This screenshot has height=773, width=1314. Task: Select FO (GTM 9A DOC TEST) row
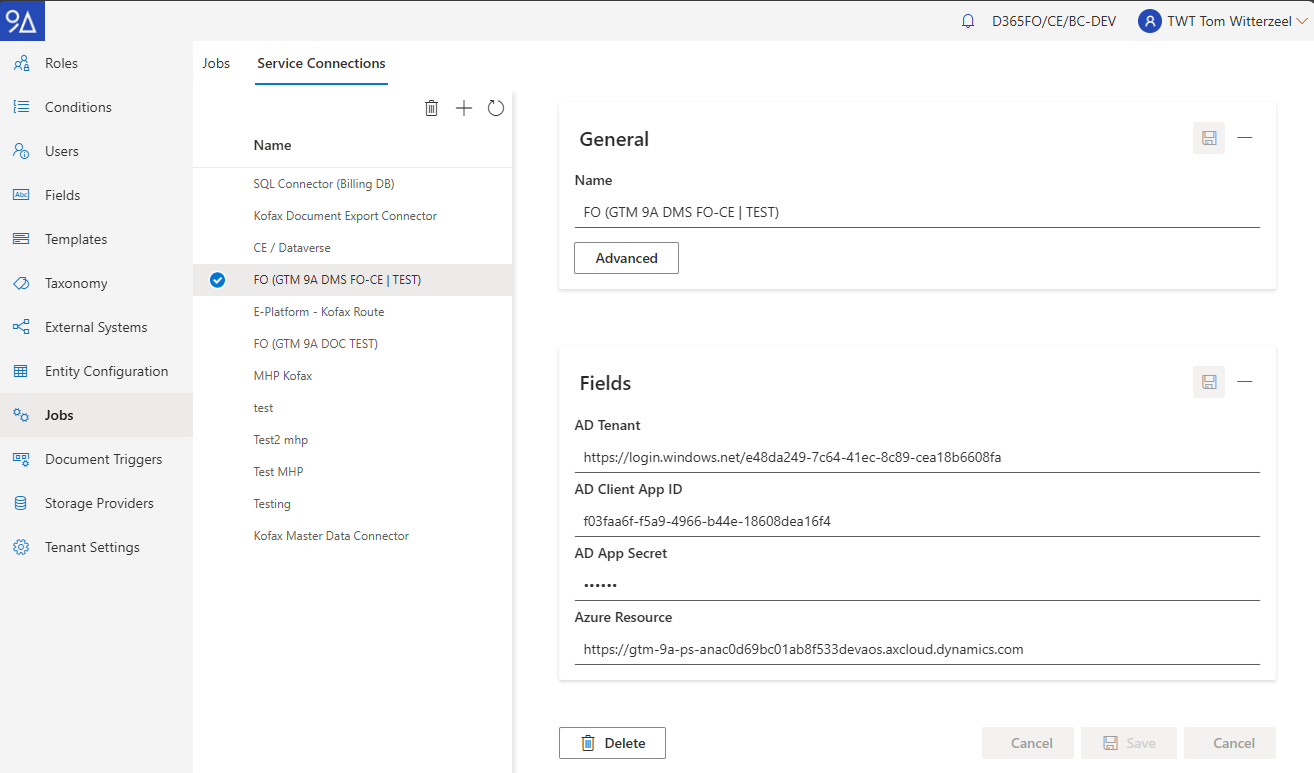(x=352, y=344)
